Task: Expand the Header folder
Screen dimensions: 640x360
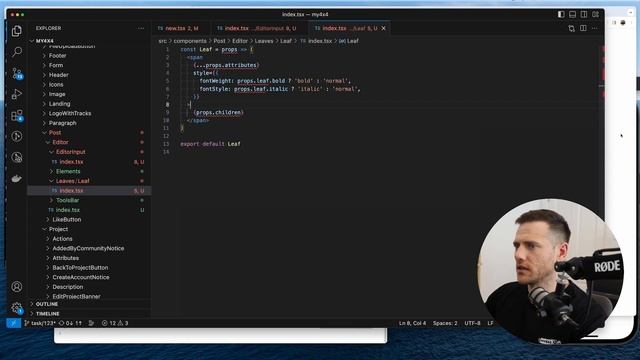Action: pyautogui.click(x=89, y=75)
